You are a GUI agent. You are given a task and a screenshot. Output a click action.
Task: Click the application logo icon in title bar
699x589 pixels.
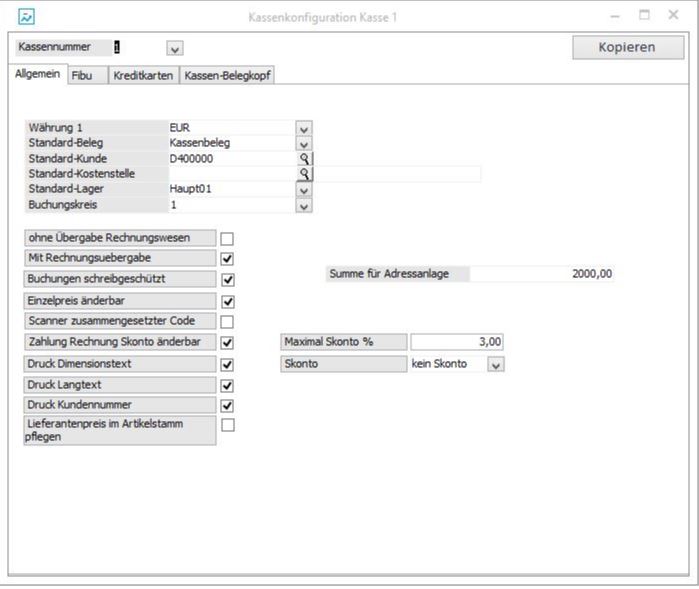(25, 17)
